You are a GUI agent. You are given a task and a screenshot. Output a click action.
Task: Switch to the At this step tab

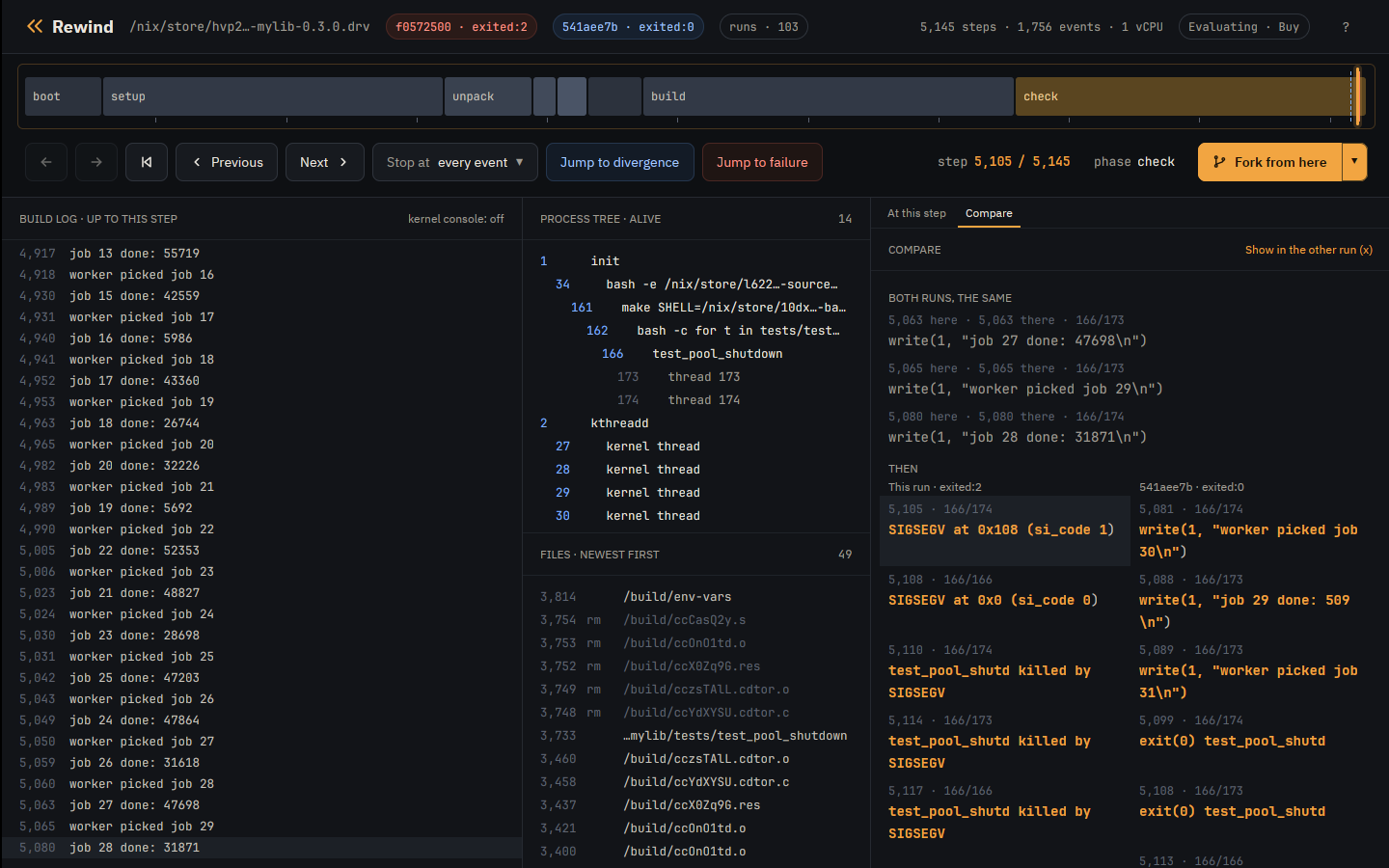916,213
